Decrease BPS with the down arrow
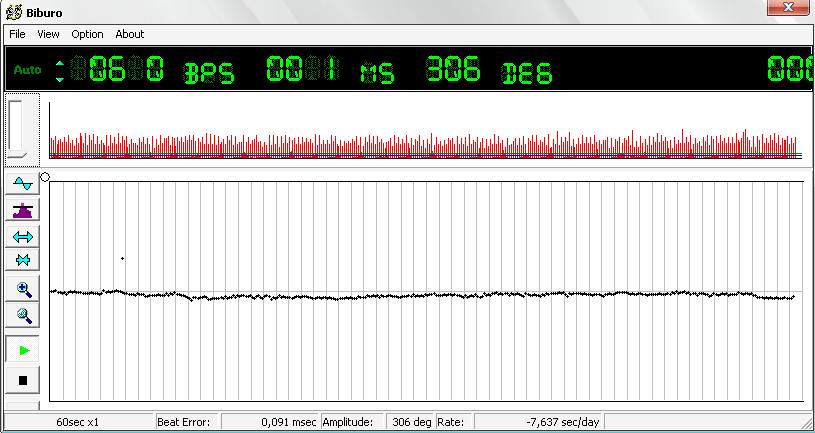Screen dimensions: 815x433 (x=60, y=78)
